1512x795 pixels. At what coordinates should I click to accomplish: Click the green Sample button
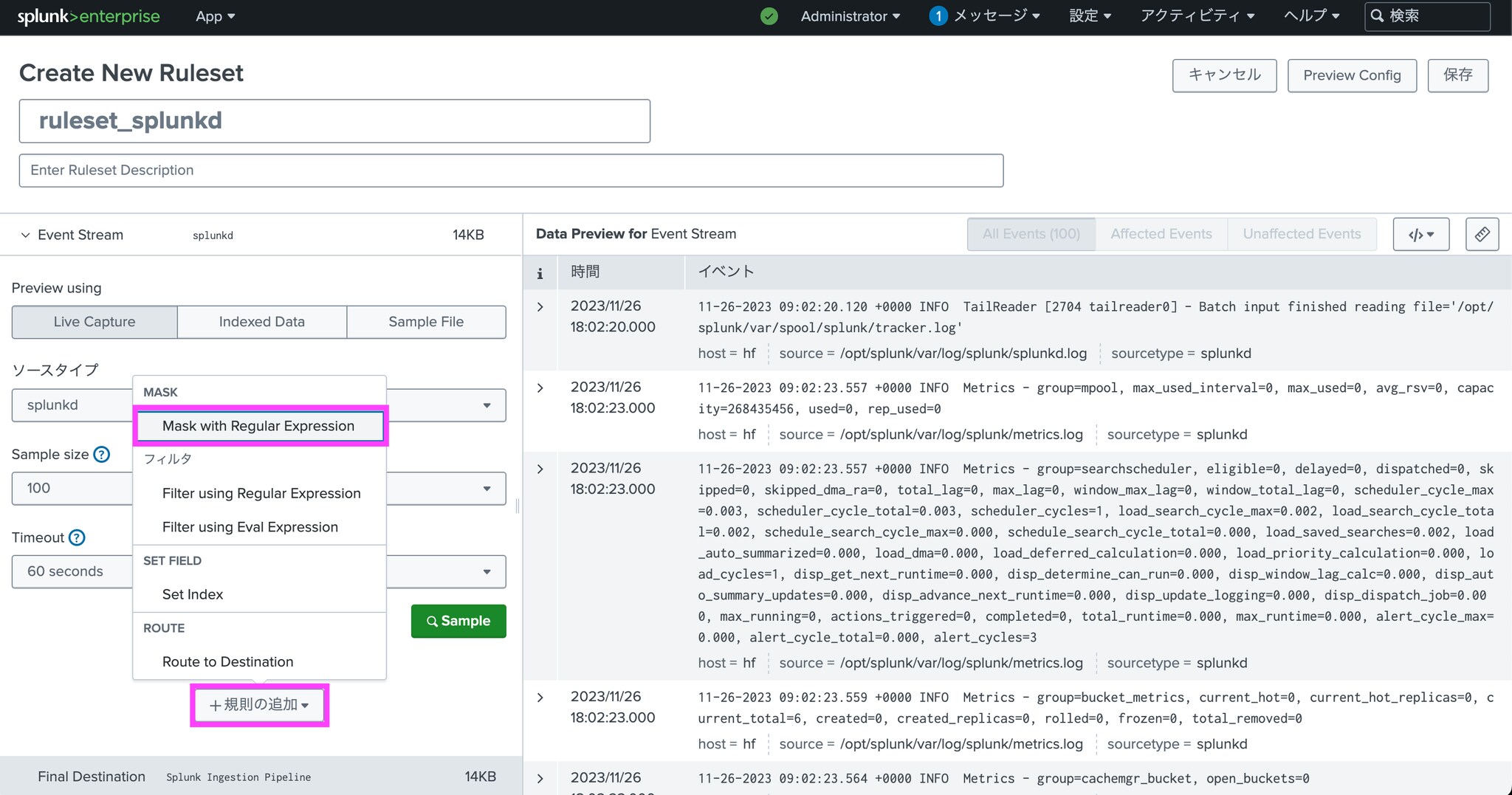click(458, 621)
